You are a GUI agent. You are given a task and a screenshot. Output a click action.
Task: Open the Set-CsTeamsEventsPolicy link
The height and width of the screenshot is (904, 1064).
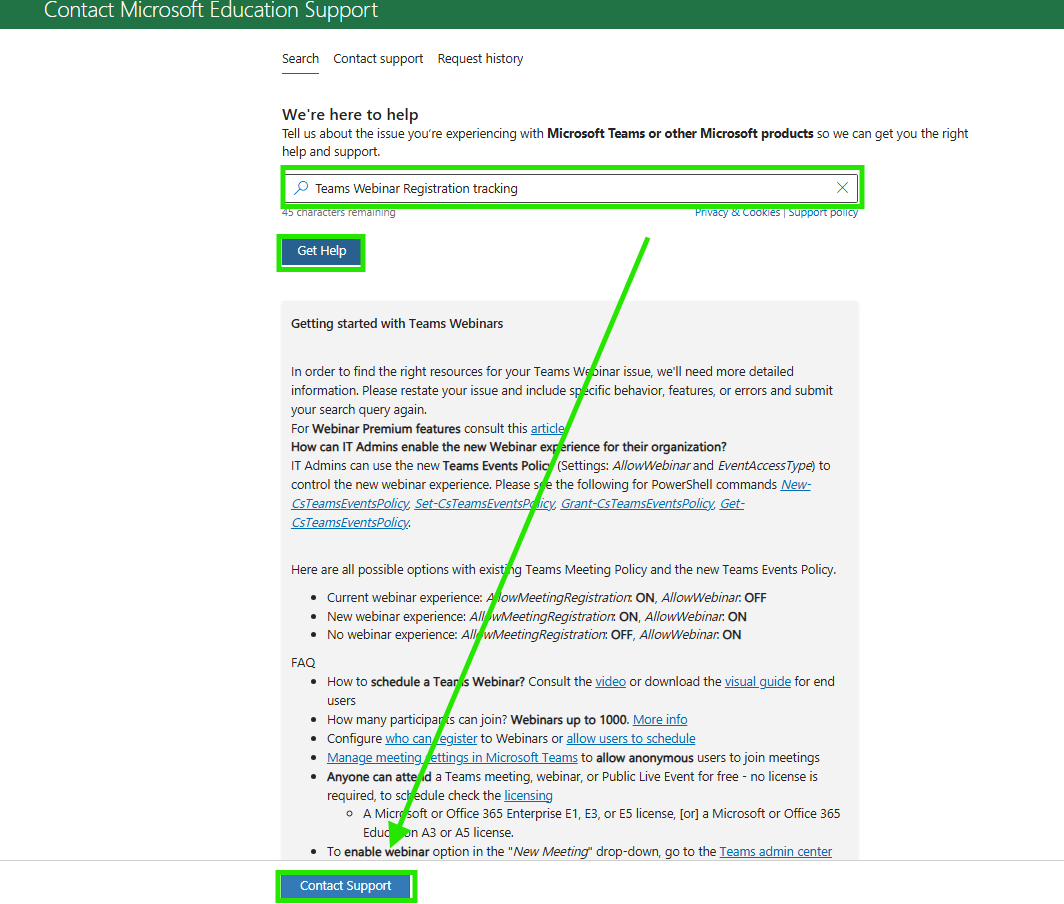coord(485,504)
